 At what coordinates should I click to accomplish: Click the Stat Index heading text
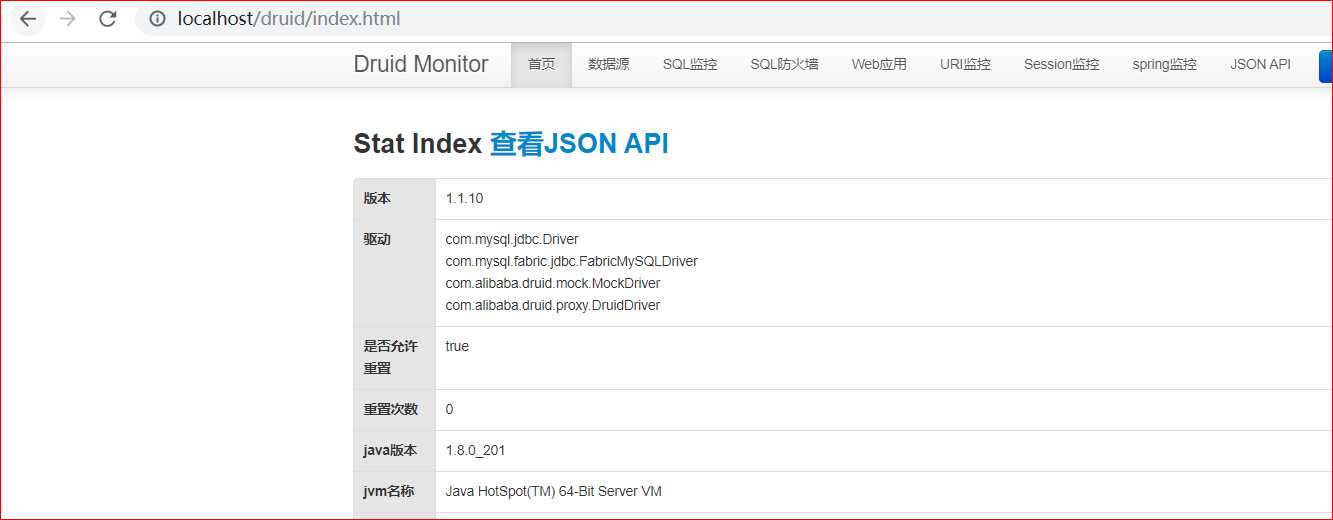point(418,144)
